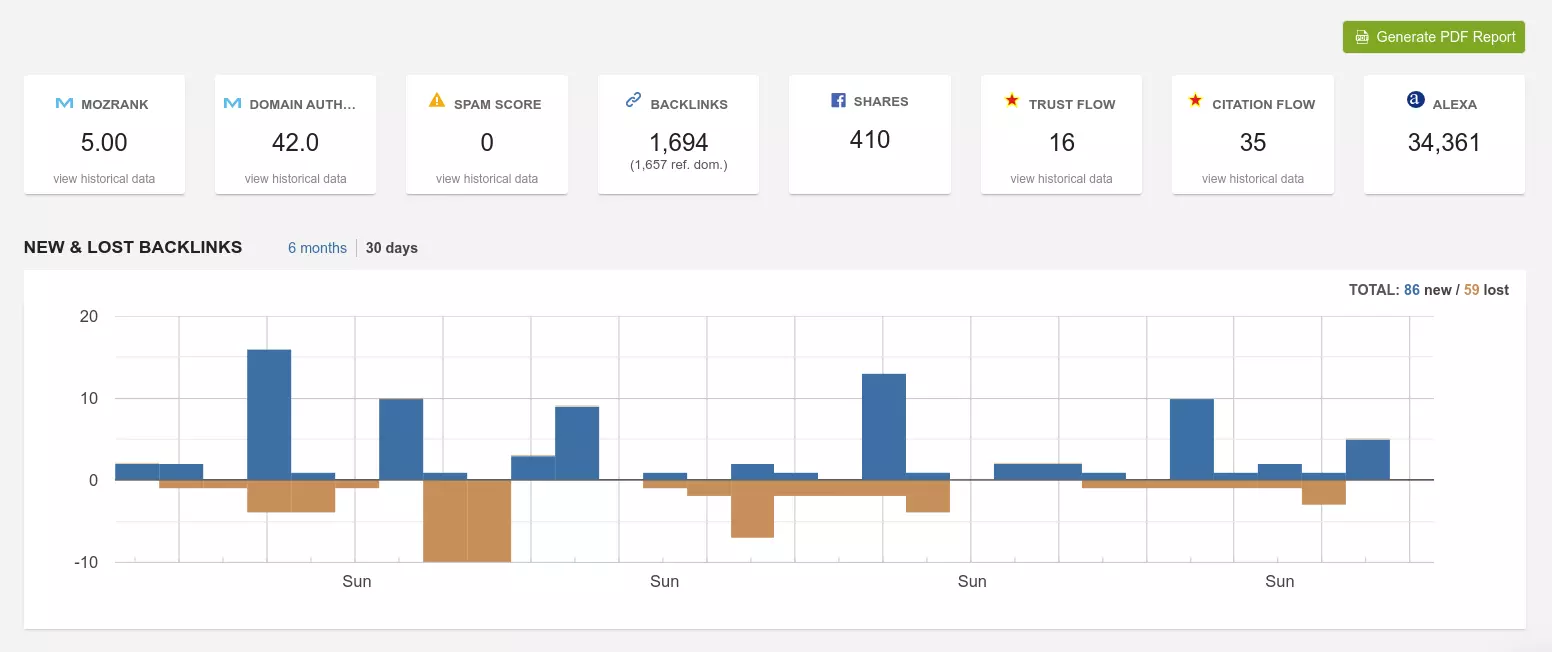The width and height of the screenshot is (1552, 652).
Task: View historical data for MozRank
Action: click(x=104, y=179)
